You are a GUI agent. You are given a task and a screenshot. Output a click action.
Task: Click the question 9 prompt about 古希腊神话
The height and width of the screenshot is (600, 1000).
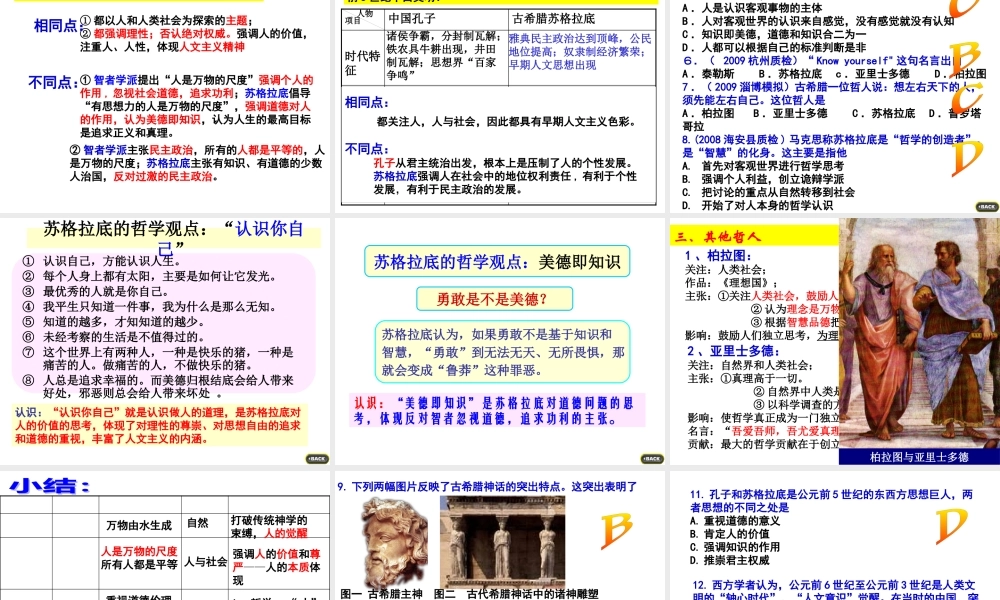coord(487,487)
